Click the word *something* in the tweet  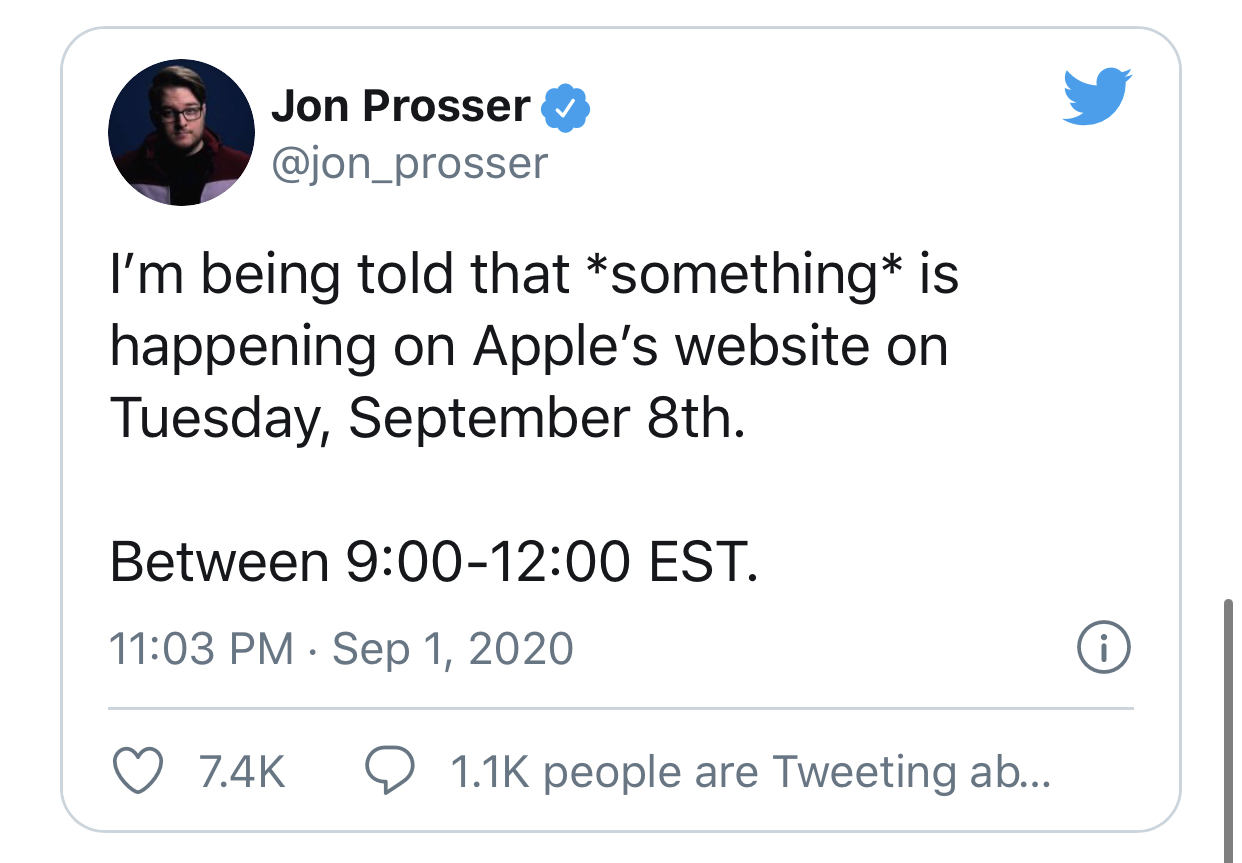pos(742,276)
